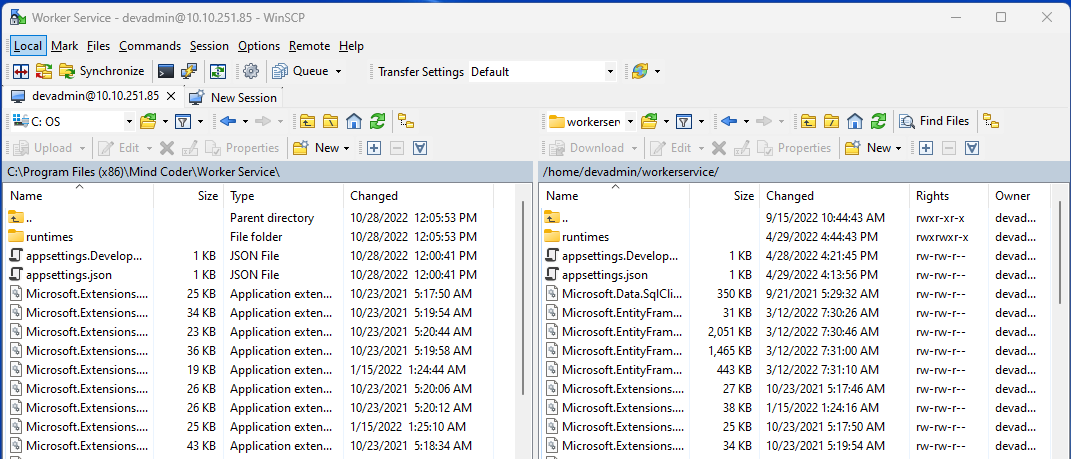Close the devadmin@10.10.251.85 session tab
Image resolution: width=1071 pixels, height=459 pixels.
tap(171, 96)
